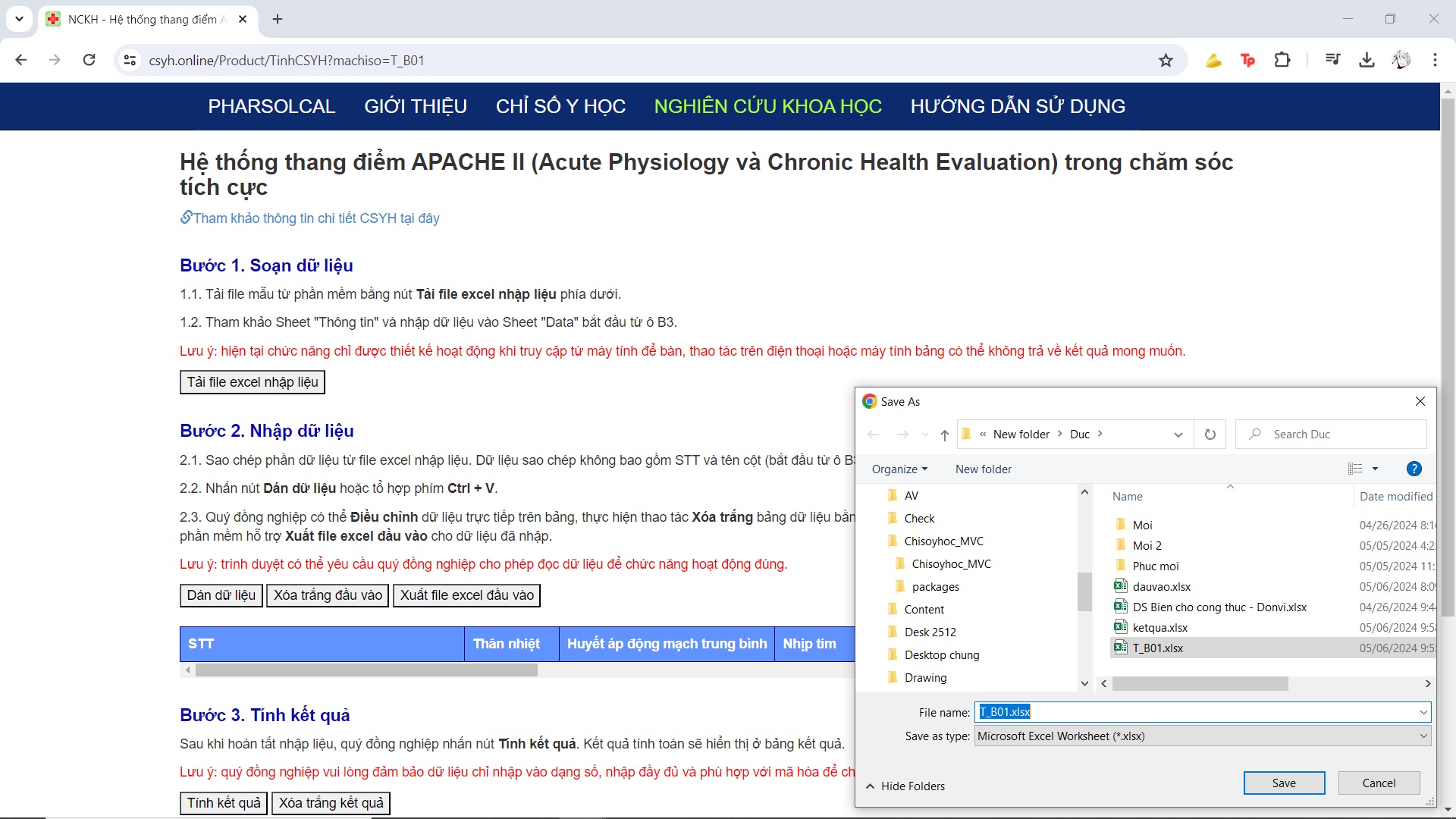Change the view layout icon in Save As
Viewport: 1456px width, 819px height.
pos(1355,469)
